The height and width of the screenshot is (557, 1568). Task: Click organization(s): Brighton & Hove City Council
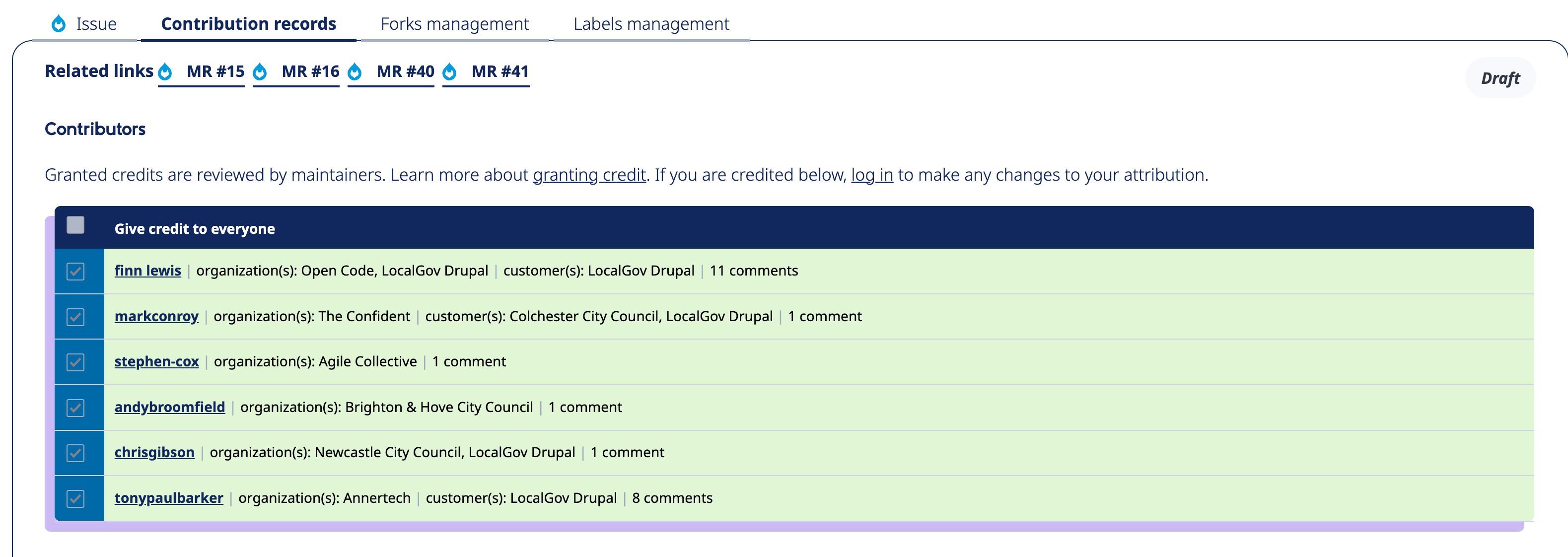[x=386, y=407]
